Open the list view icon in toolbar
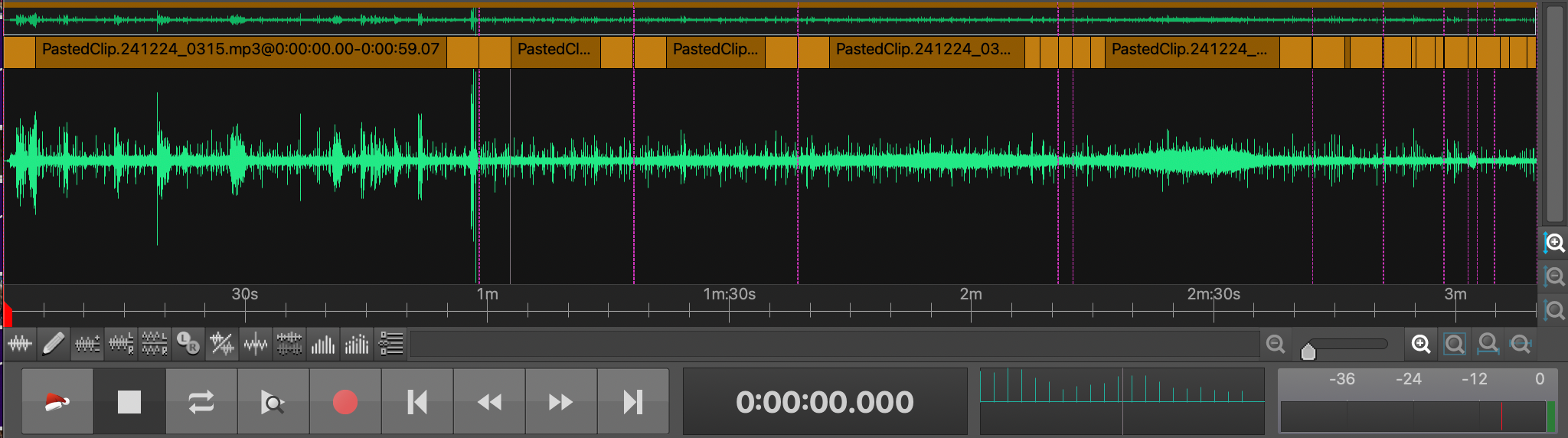This screenshot has width=1568, height=438. pyautogui.click(x=390, y=345)
